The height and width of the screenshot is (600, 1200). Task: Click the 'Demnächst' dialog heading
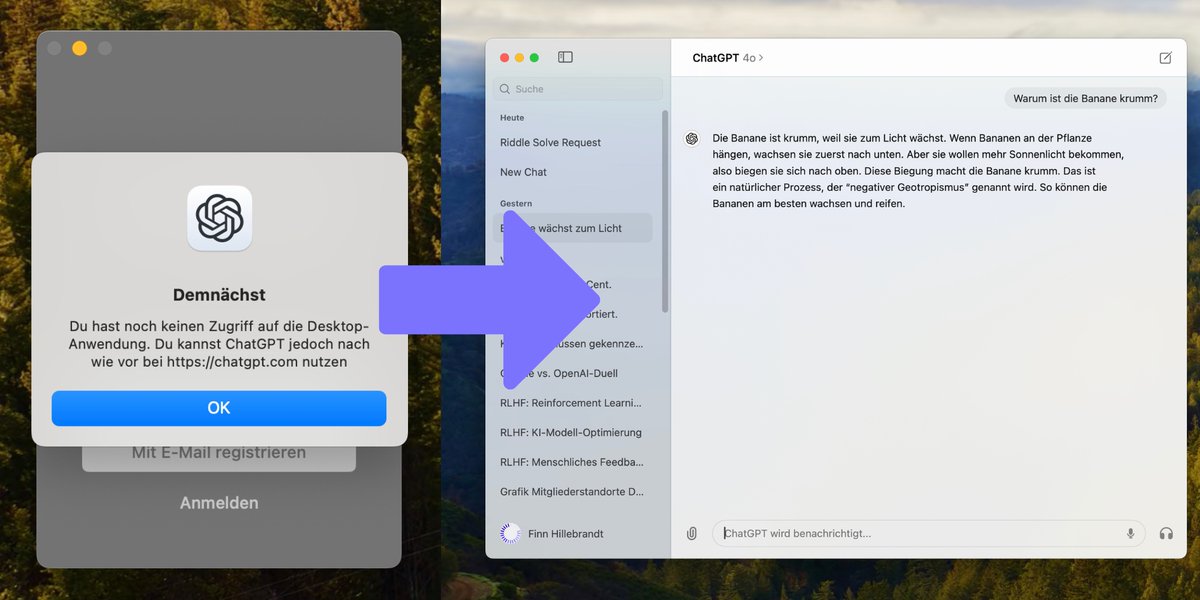pyautogui.click(x=219, y=295)
